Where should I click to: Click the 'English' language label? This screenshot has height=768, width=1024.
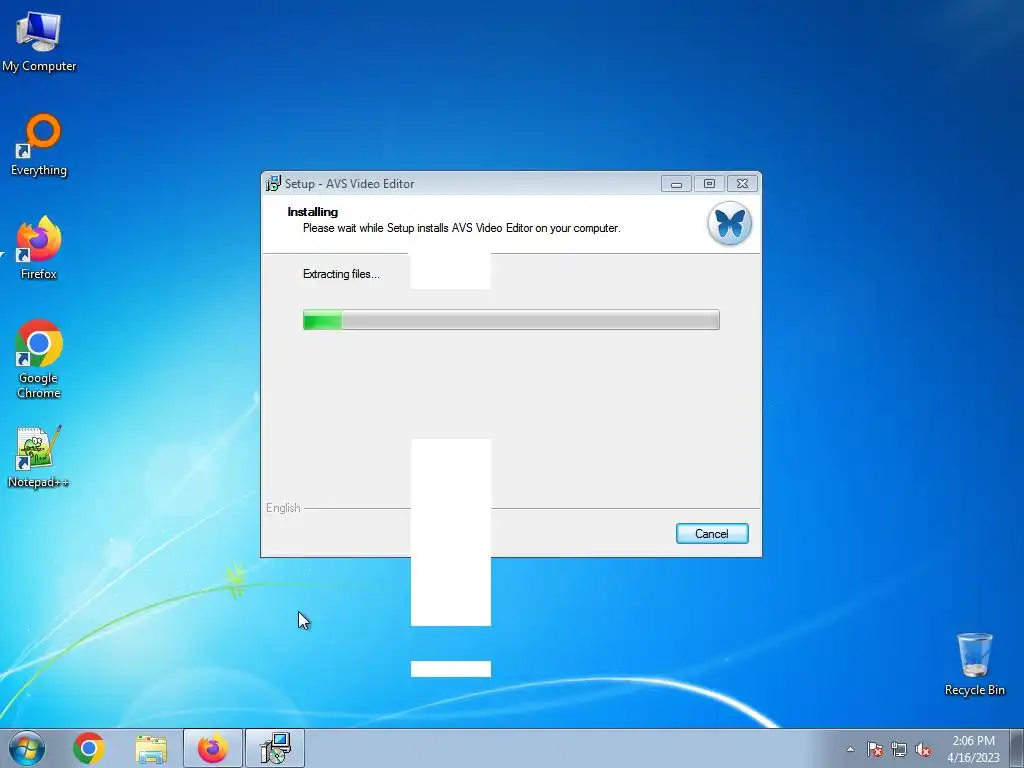[x=283, y=508]
